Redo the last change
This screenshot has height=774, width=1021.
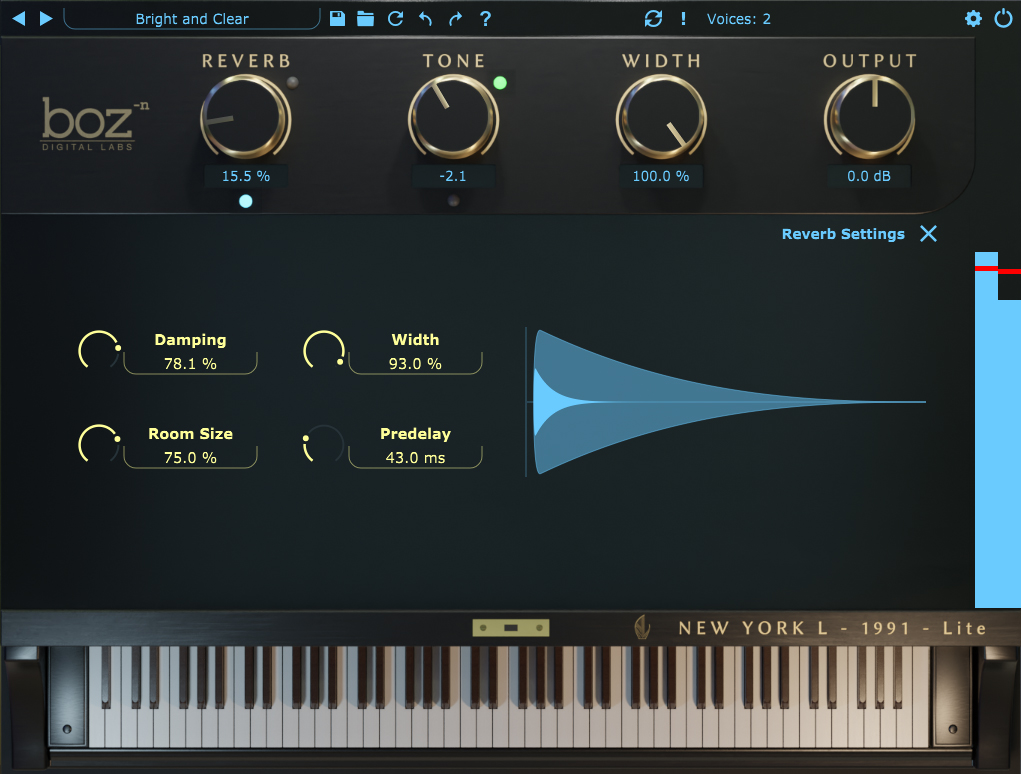(455, 19)
